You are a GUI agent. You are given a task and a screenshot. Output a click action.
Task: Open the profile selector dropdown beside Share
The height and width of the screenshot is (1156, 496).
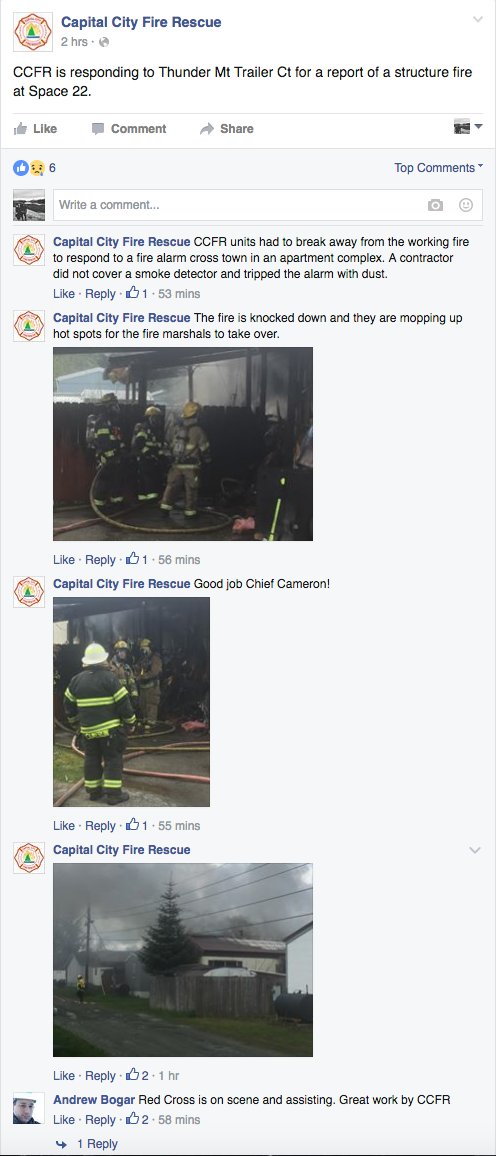point(468,127)
